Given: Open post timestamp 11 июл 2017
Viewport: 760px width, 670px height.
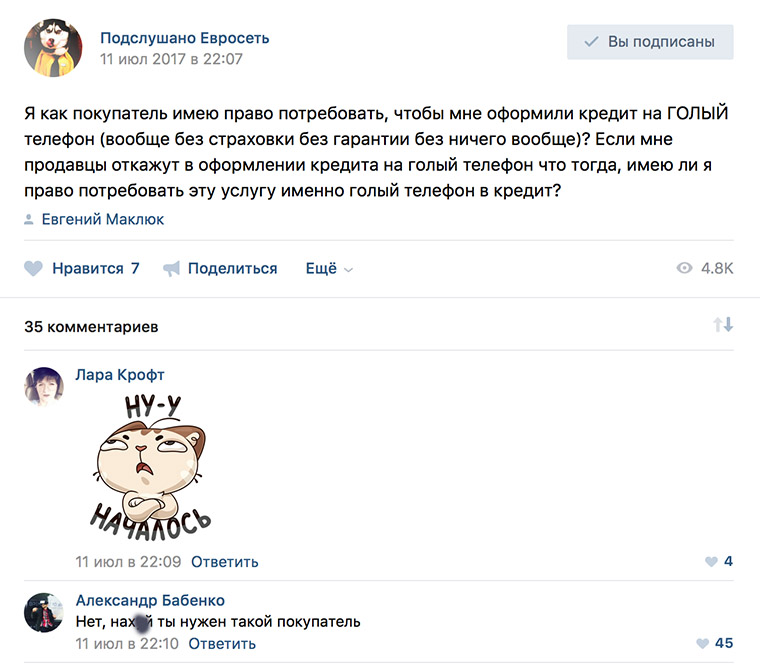Looking at the screenshot, I should [x=171, y=59].
